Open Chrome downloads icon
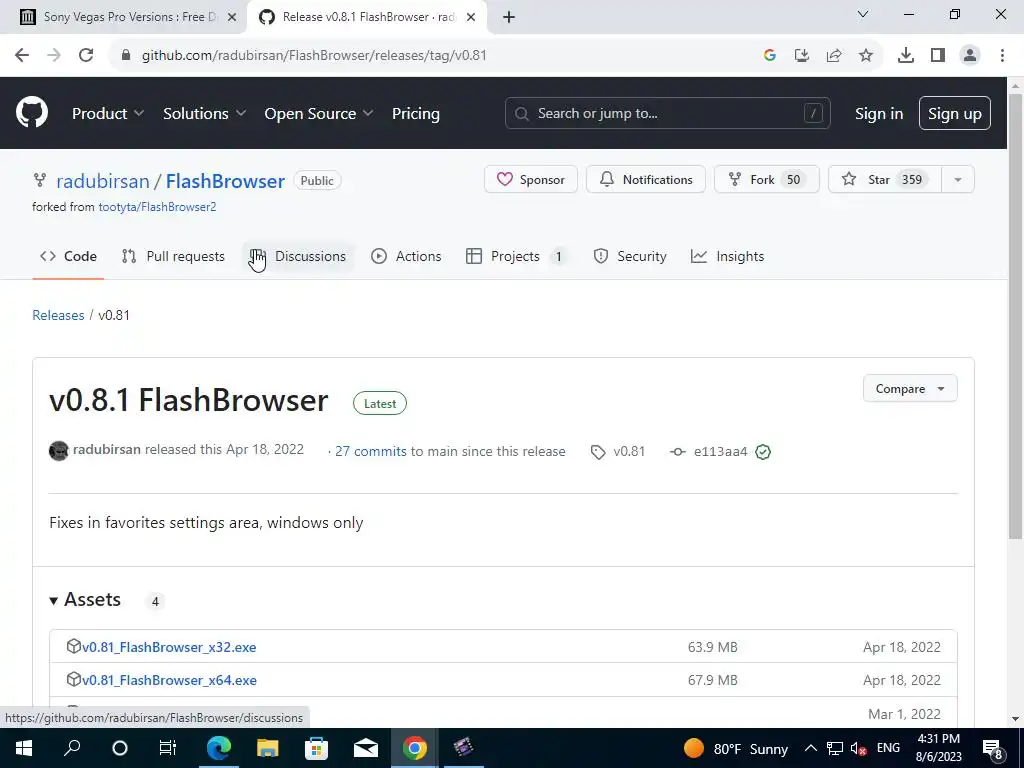1024x768 pixels. 906,56
